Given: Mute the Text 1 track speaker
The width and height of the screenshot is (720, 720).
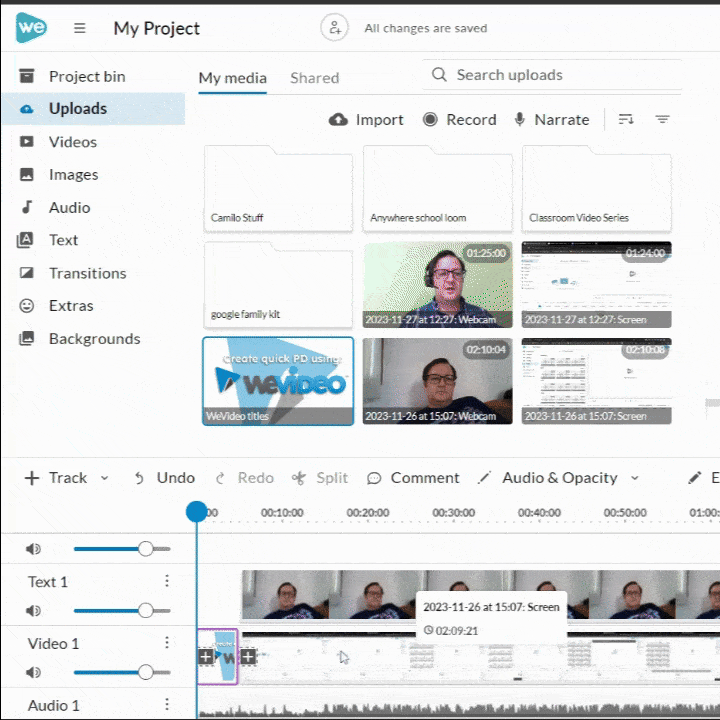Looking at the screenshot, I should 34,610.
